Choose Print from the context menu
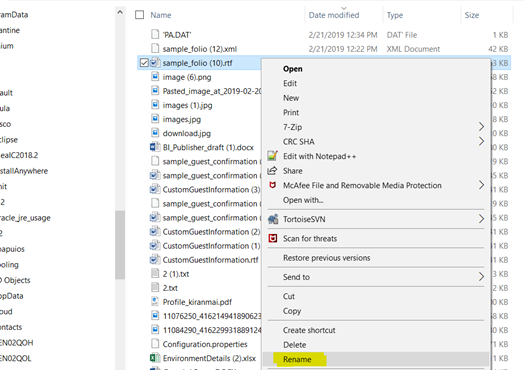Screen dimensions: 525x370 291,112
